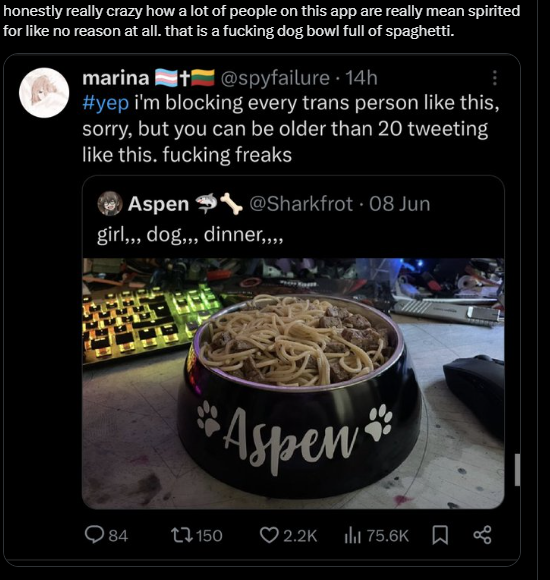Open Aspen's small profile avatar

[109, 203]
